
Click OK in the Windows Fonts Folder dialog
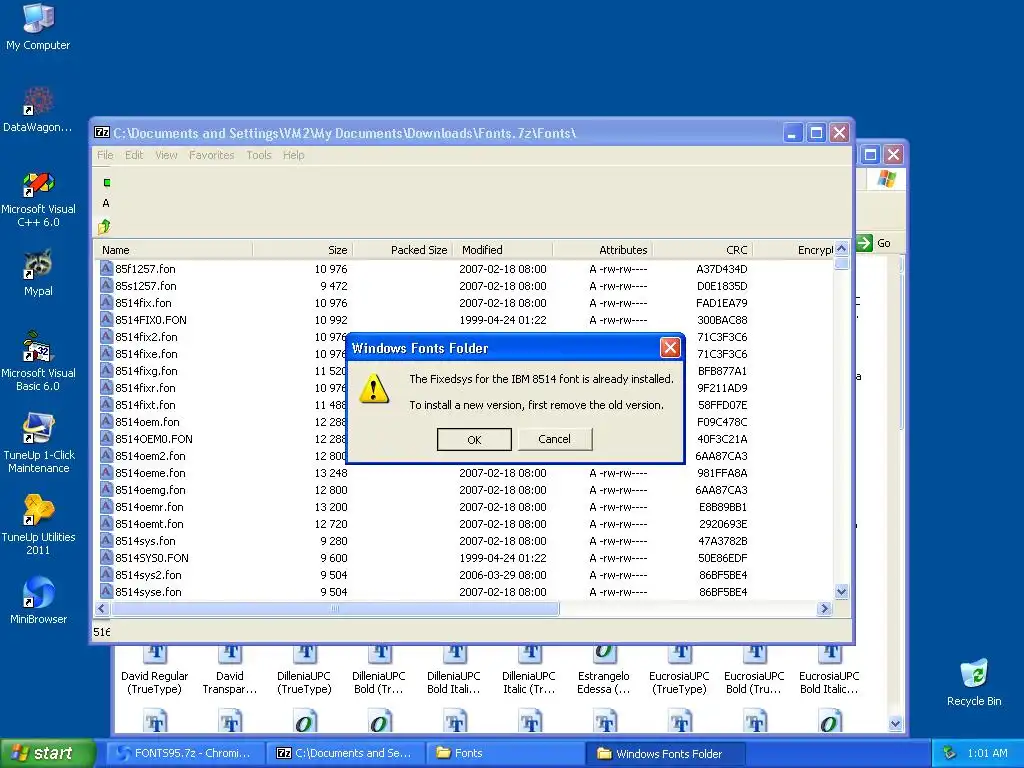click(x=474, y=440)
